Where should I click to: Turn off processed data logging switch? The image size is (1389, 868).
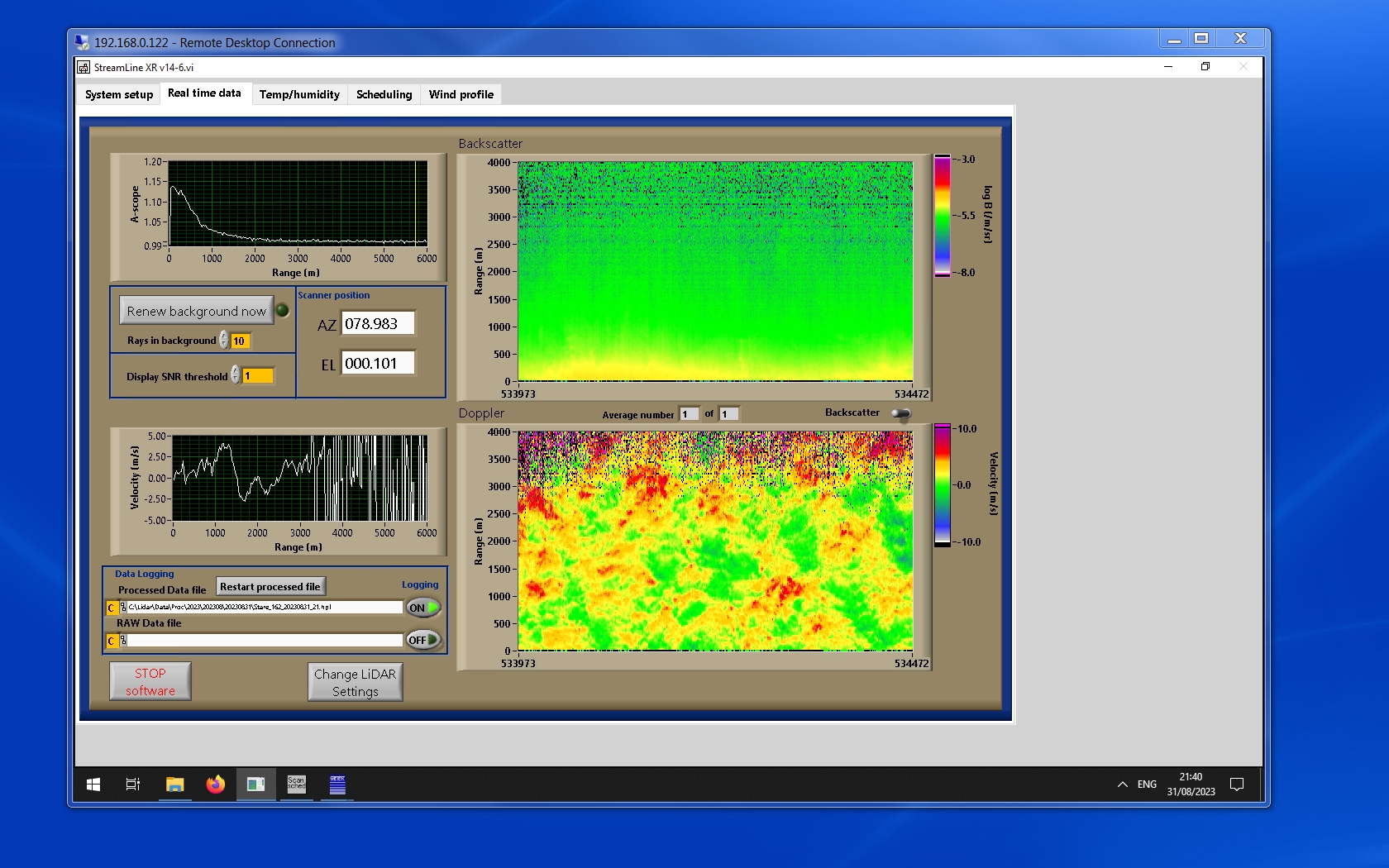point(423,608)
